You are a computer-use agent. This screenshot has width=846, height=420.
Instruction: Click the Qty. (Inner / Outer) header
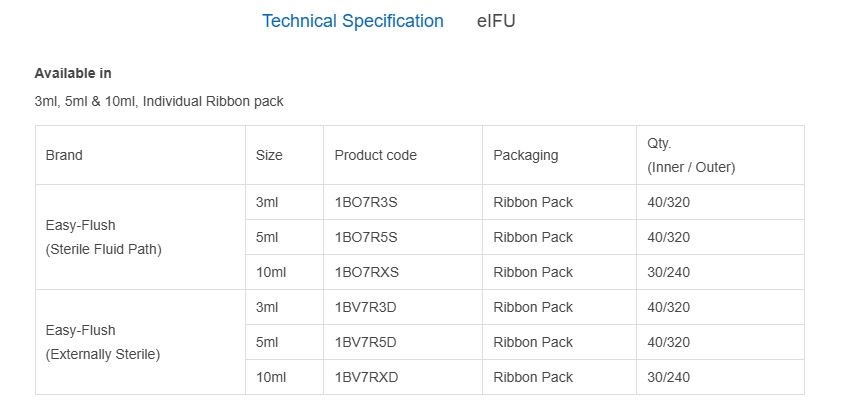pyautogui.click(x=720, y=155)
